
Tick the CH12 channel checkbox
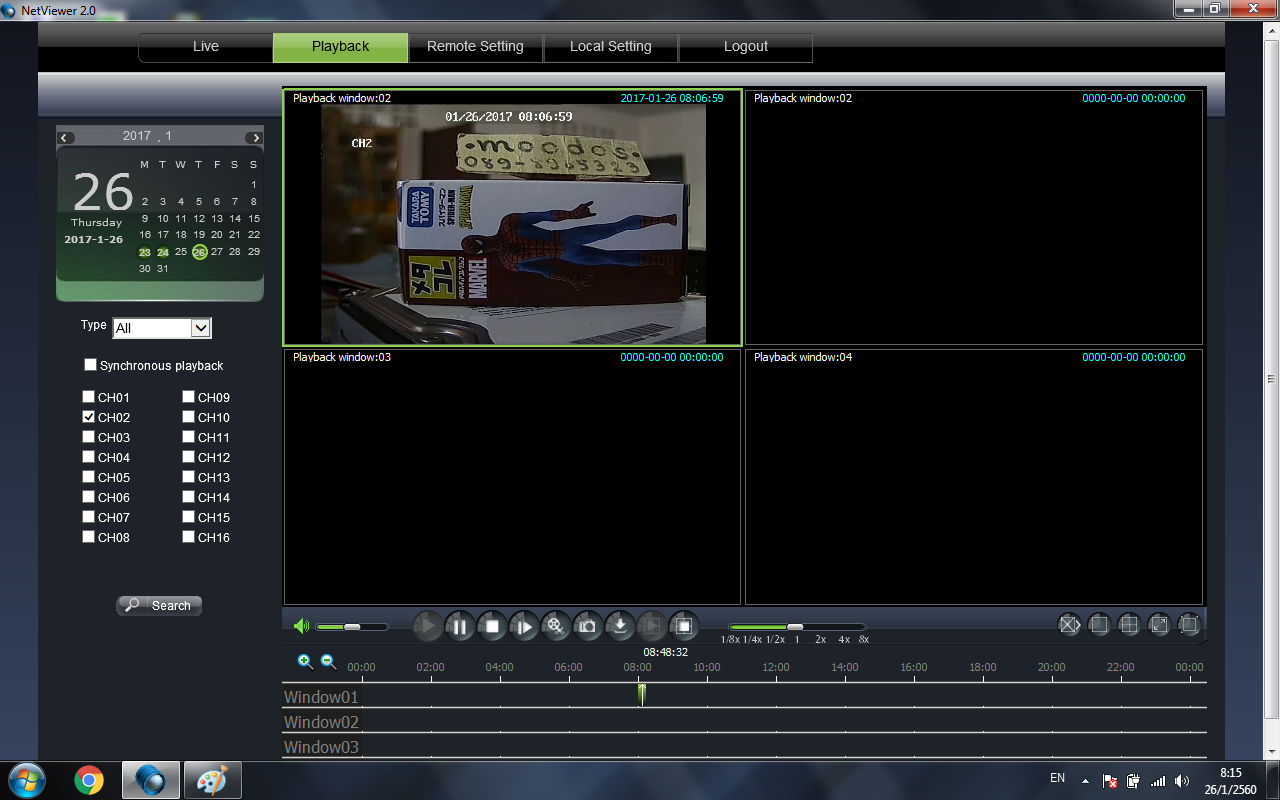click(x=188, y=457)
